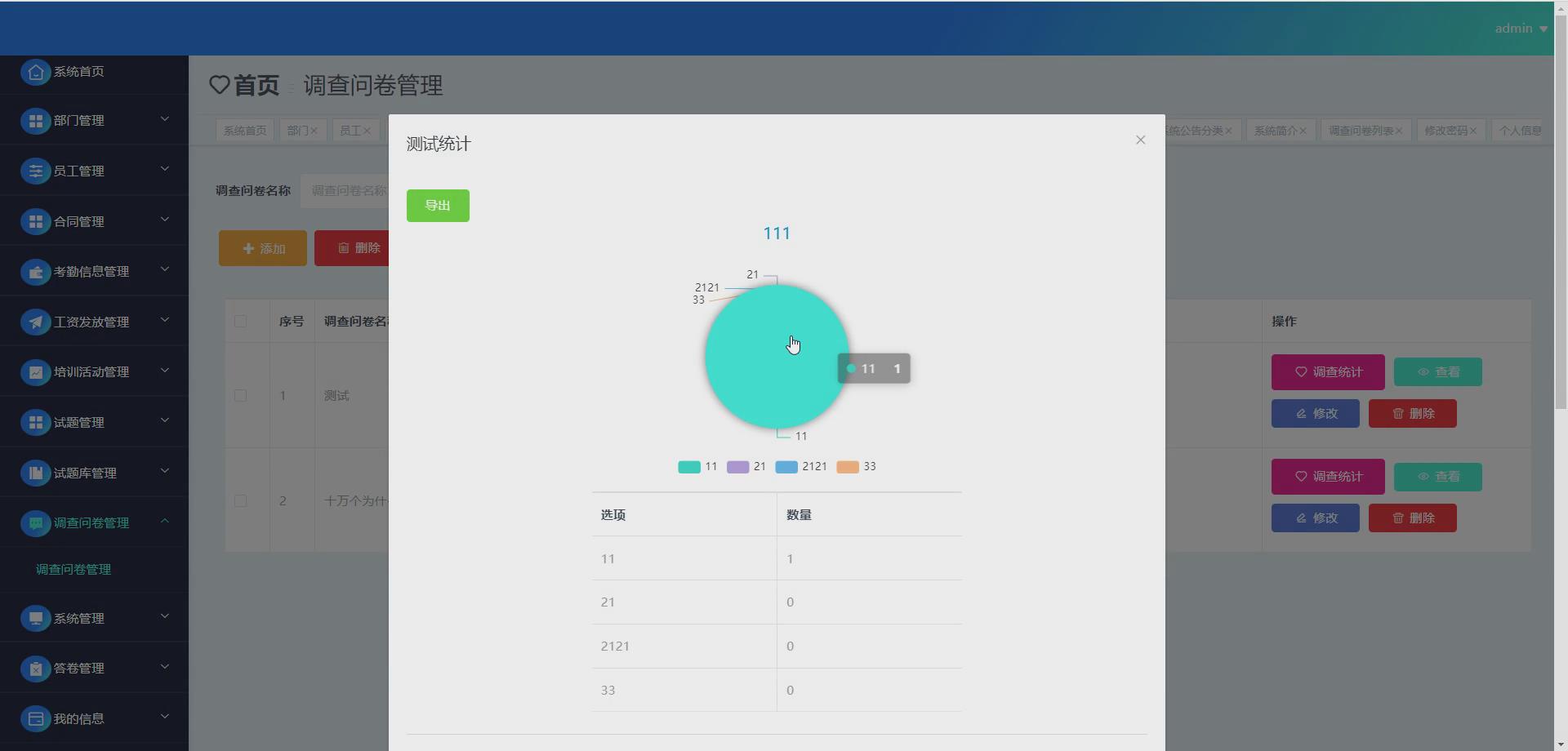Expand the 我的信息 menu chevron
This screenshot has width=1568, height=751.
pos(165,717)
